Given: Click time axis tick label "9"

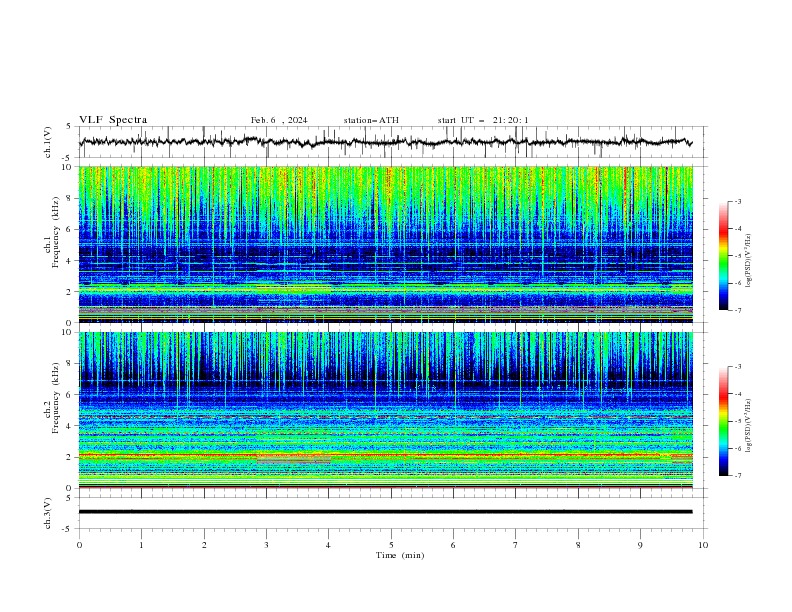Looking at the screenshot, I should [640, 545].
